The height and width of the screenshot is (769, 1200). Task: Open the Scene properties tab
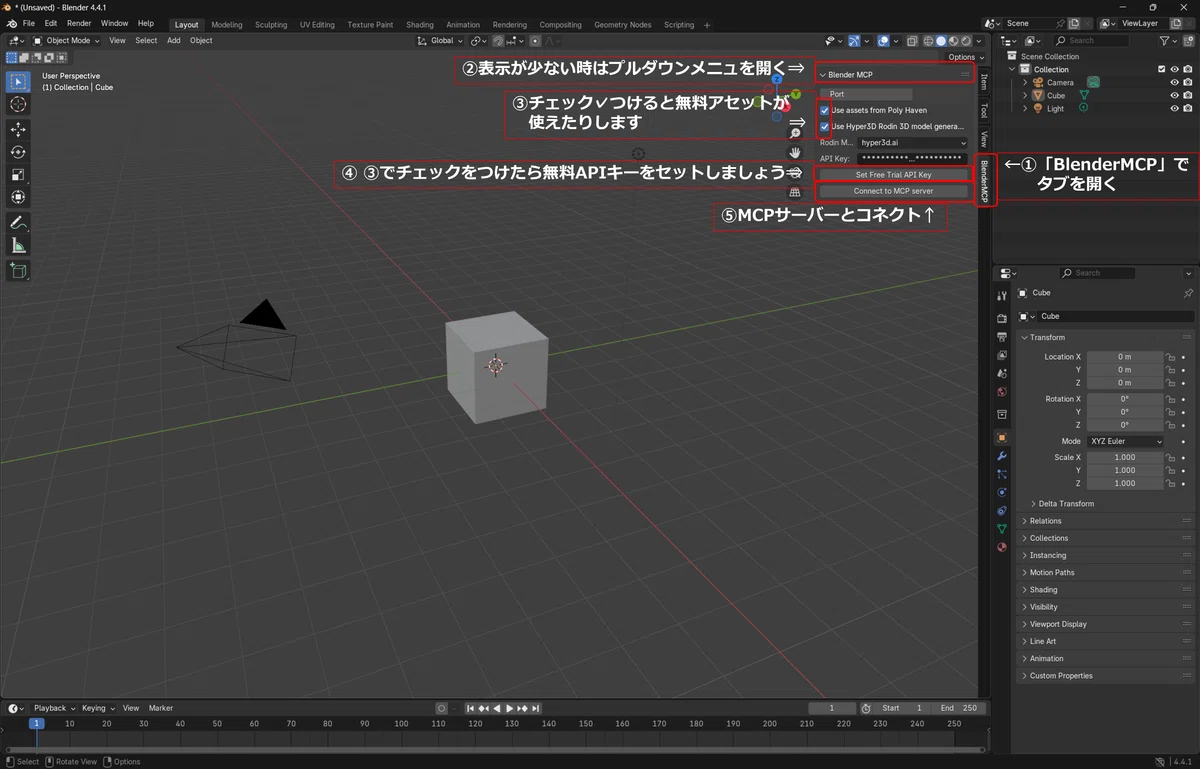click(1002, 373)
